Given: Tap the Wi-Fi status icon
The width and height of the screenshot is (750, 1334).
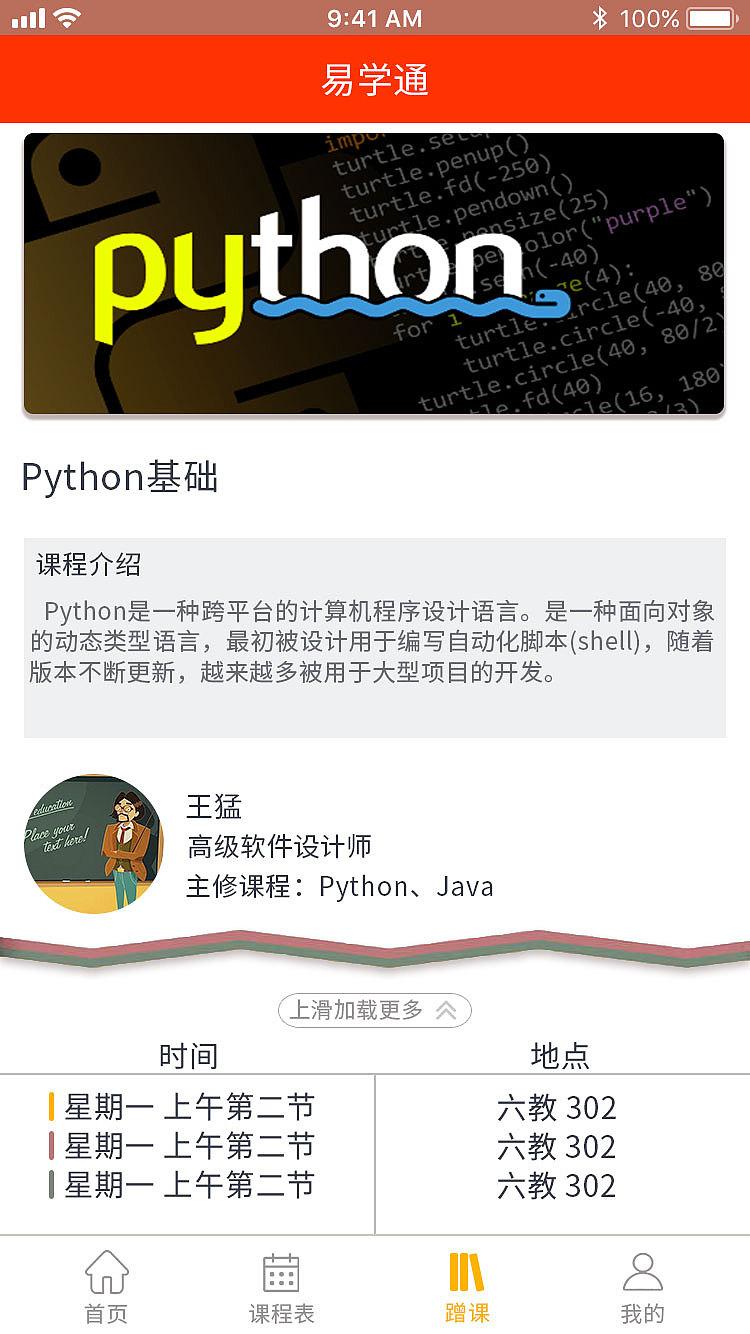Looking at the screenshot, I should pos(67,18).
